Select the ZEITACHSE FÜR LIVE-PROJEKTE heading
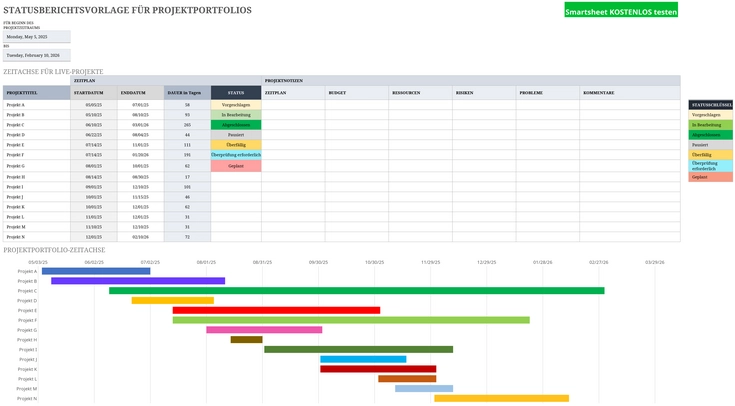Viewport: 735px width, 406px height. point(53,72)
